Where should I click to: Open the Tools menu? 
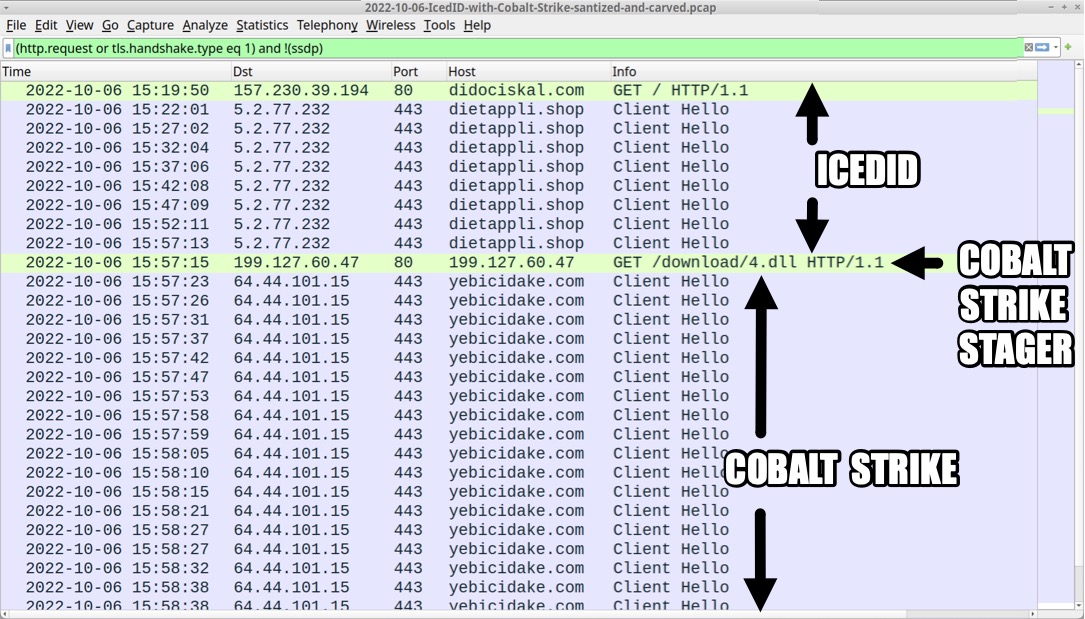click(439, 26)
